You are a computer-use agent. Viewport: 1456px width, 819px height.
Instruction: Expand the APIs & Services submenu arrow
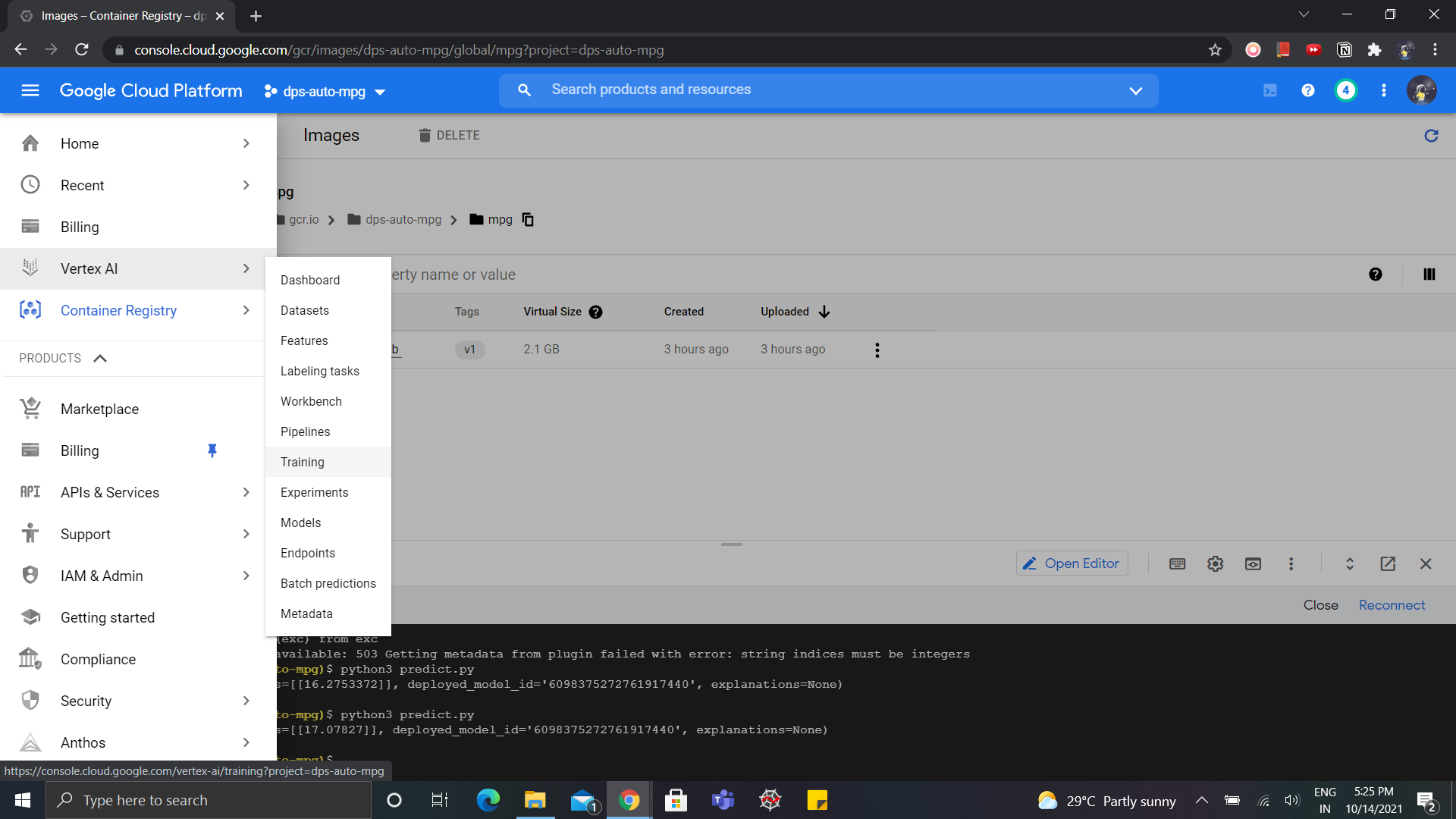pyautogui.click(x=246, y=492)
